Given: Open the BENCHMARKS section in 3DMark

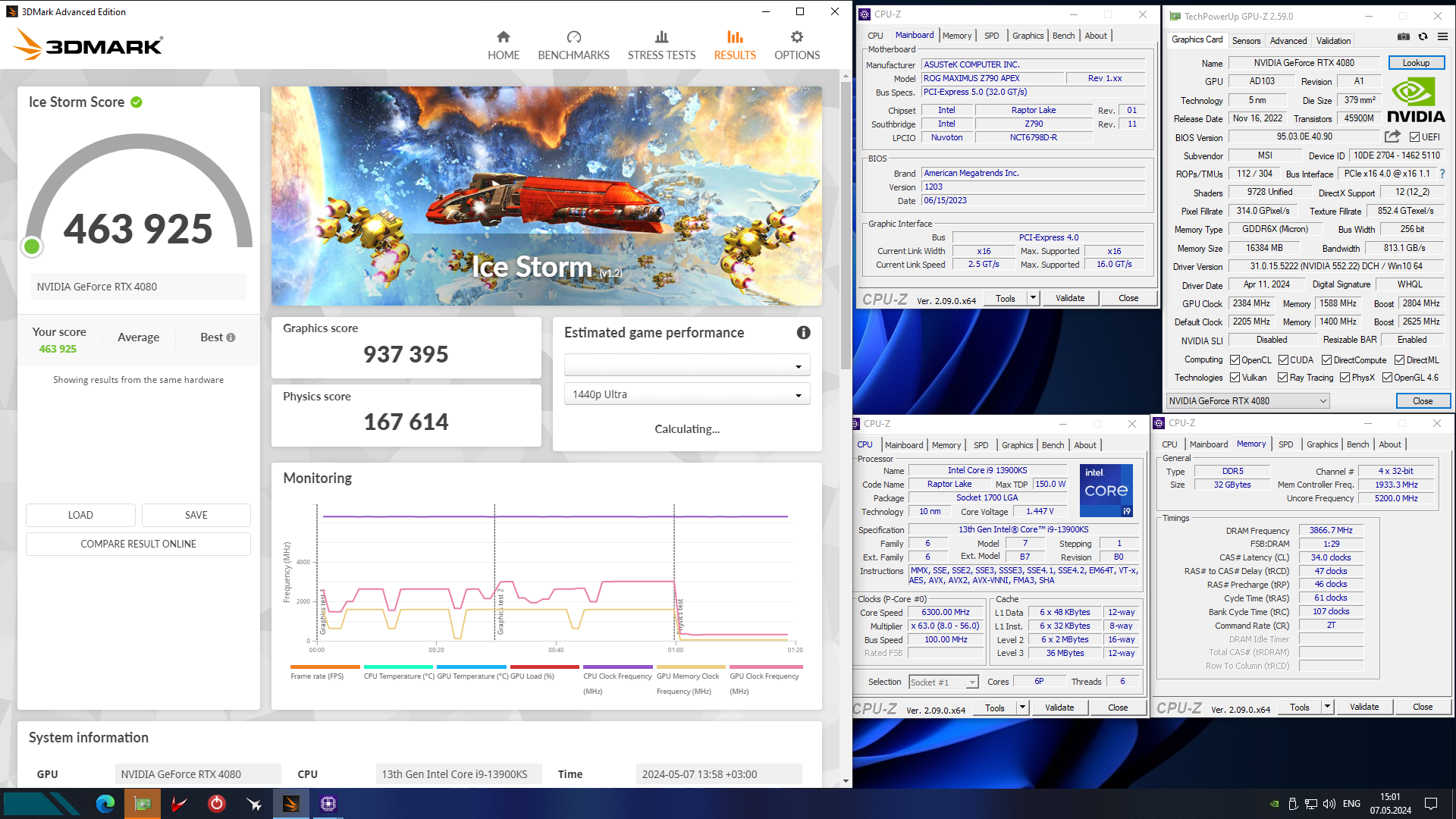Looking at the screenshot, I should point(573,45).
